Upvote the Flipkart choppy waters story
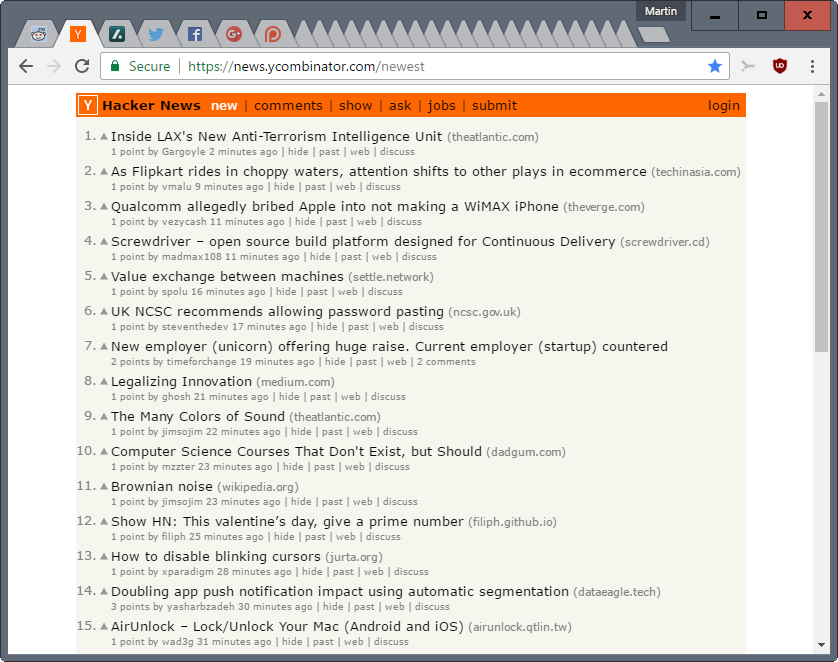The image size is (838, 662). (x=104, y=172)
